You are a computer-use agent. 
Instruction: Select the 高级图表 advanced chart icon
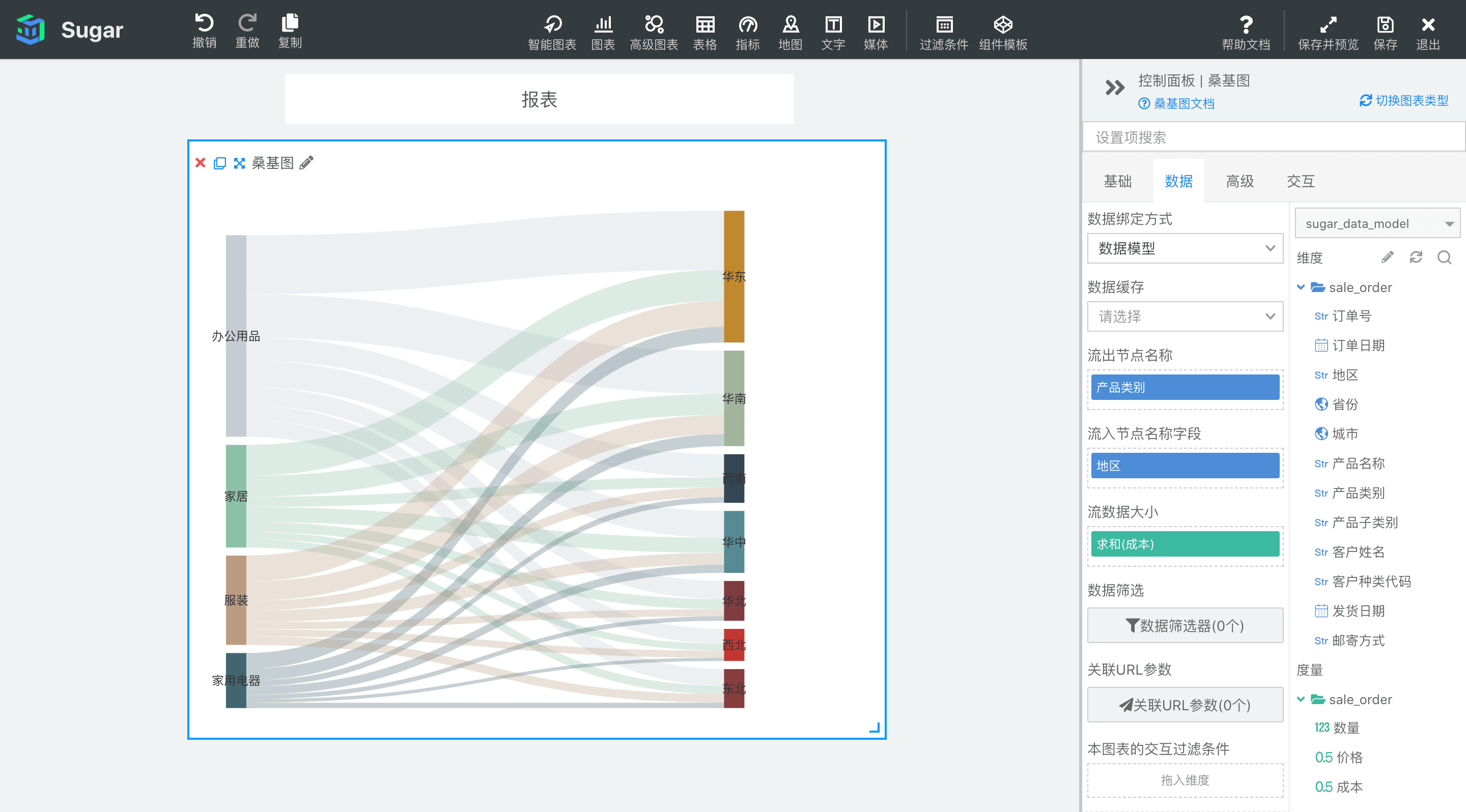pyautogui.click(x=653, y=24)
